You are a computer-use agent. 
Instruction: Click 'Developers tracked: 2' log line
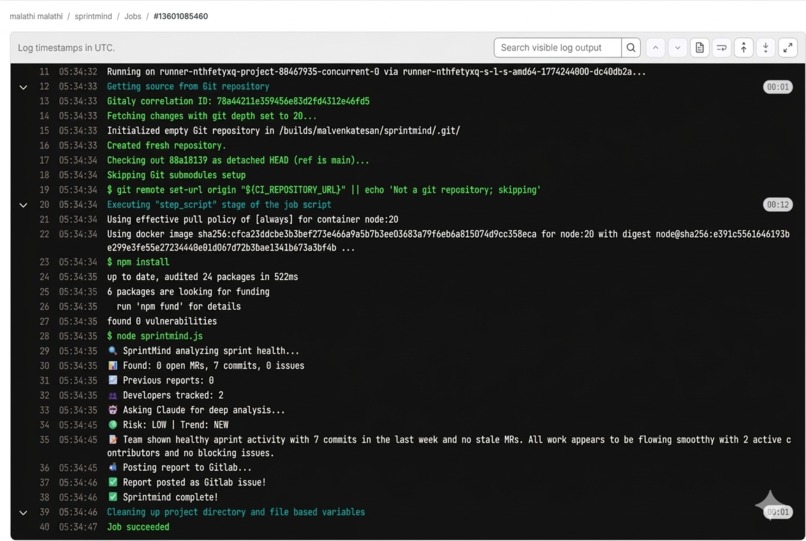(165, 395)
